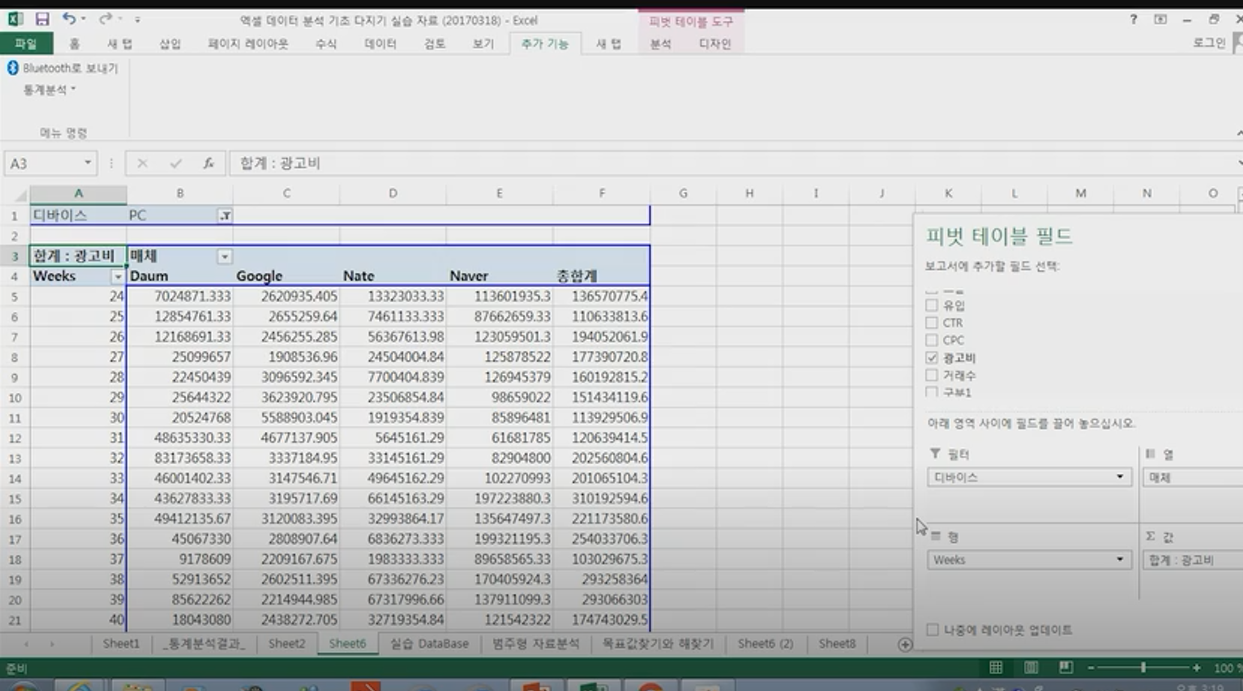Click the Excel application logo icon
The width and height of the screenshot is (1243, 691).
16,19
